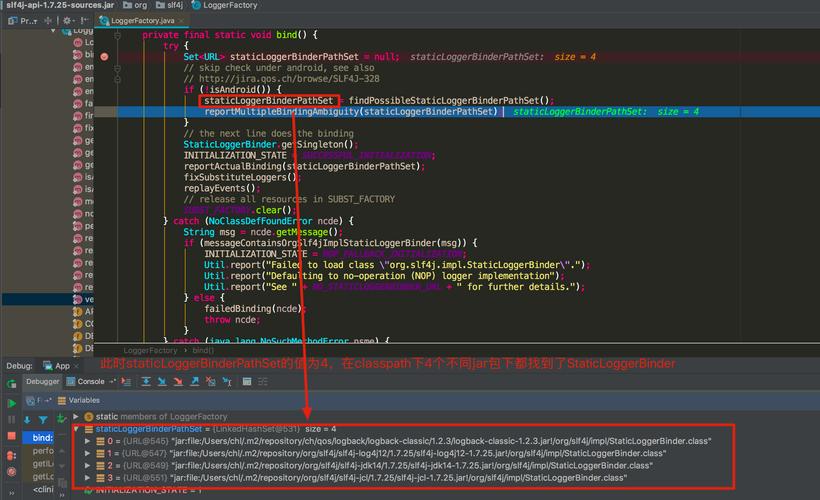Click the LoggerFactory class breadcrumb
This screenshot has height=500, width=820.
[x=224, y=5]
